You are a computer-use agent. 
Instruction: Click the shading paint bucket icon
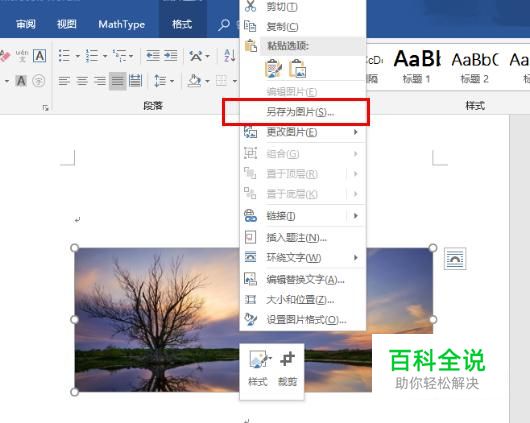click(x=194, y=81)
